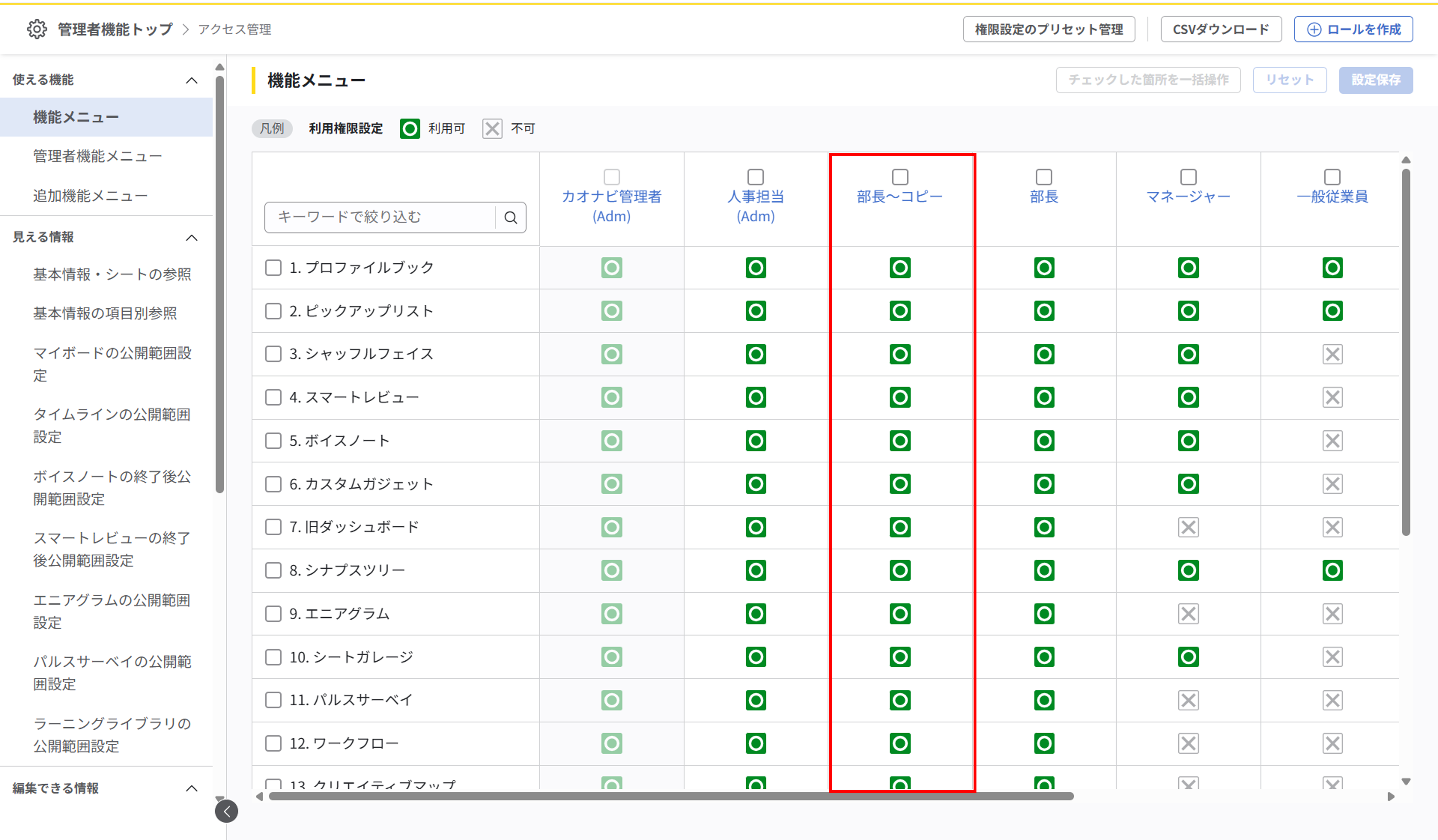Click the チェックした箇所を一括操作 button

1148,80
